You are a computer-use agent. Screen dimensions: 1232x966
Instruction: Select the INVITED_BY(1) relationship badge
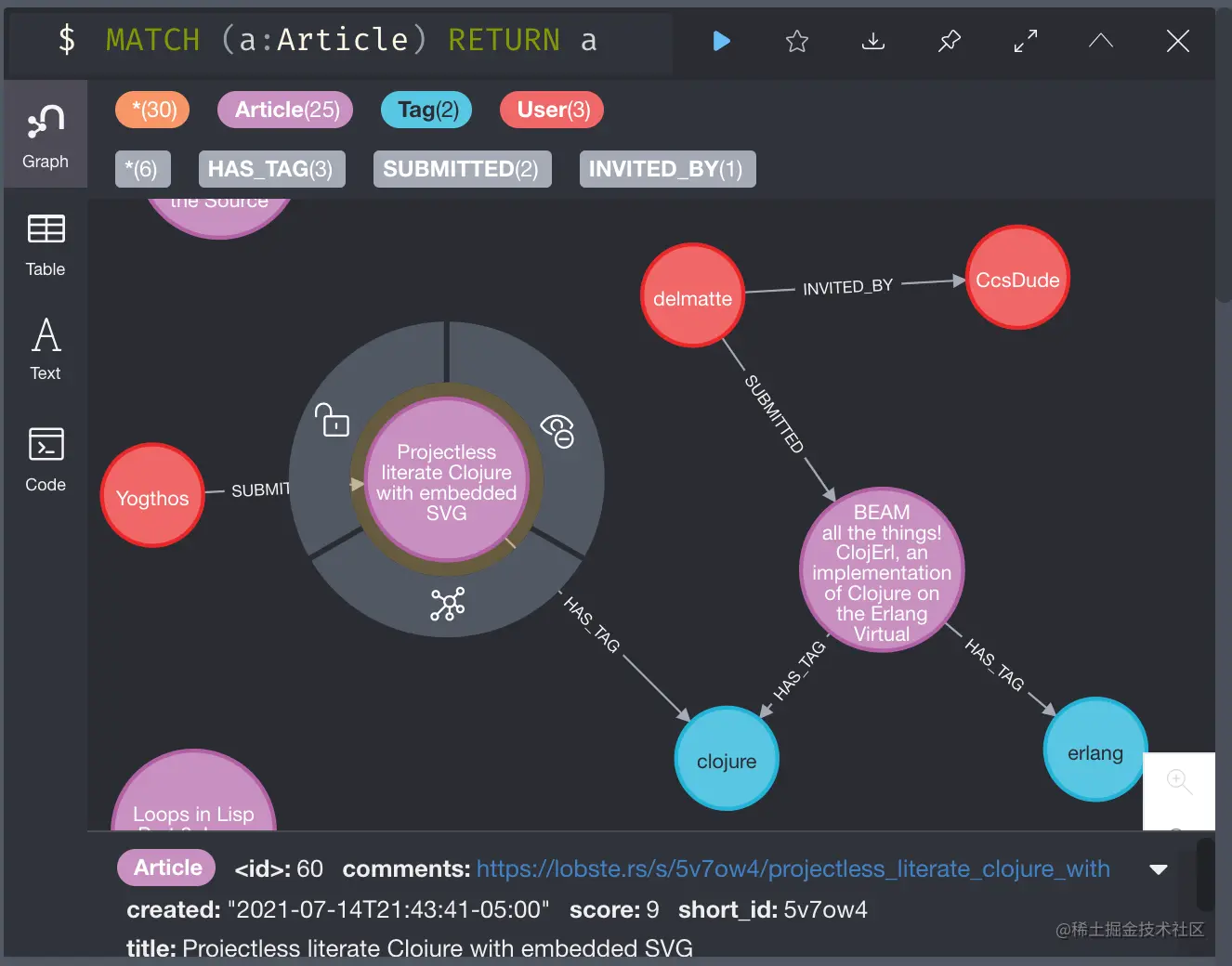pos(667,169)
